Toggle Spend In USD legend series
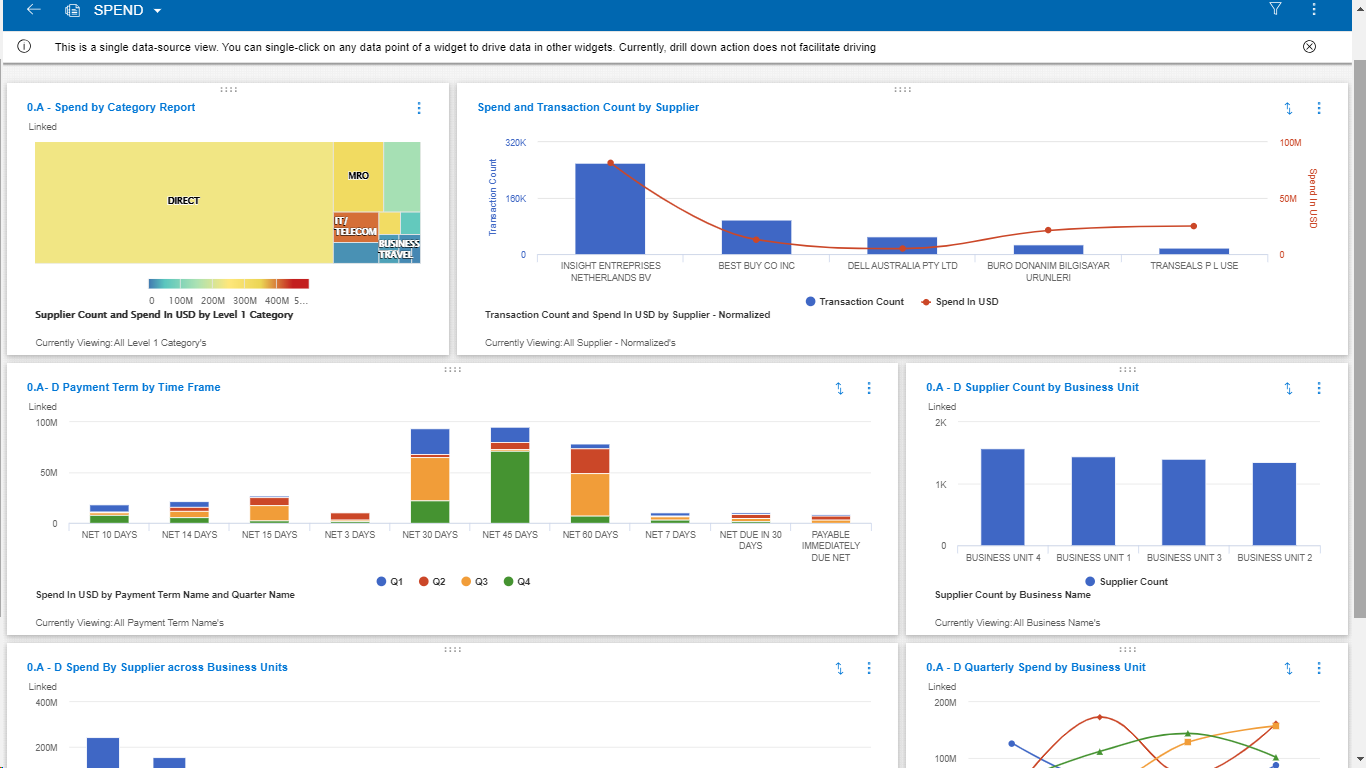This screenshot has height=768, width=1366. point(959,301)
